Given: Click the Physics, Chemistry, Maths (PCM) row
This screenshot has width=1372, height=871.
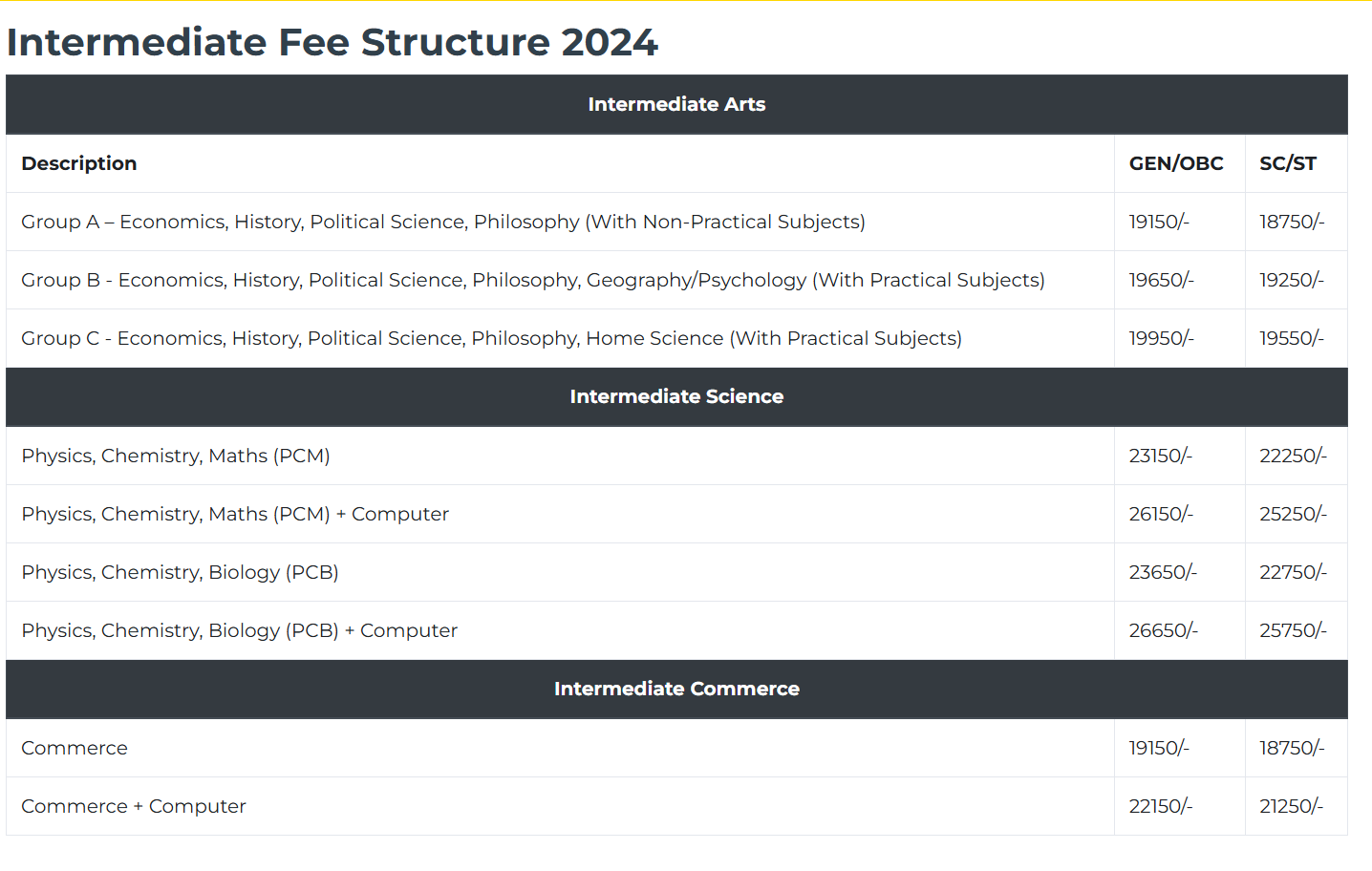Looking at the screenshot, I should point(176,456).
